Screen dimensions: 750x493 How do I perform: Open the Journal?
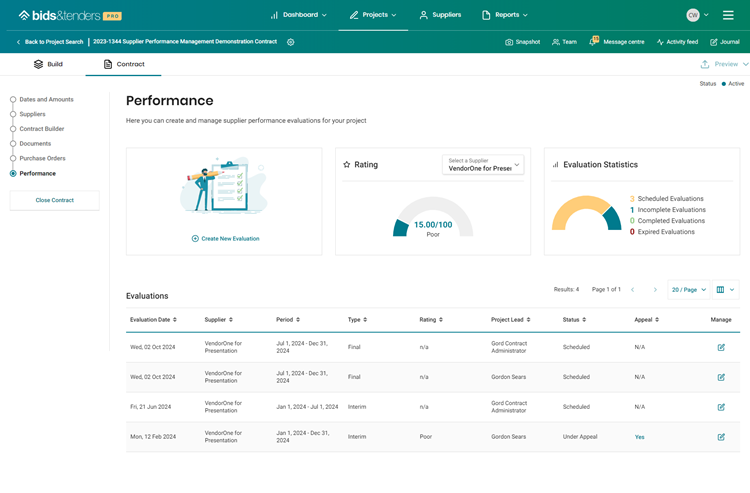point(725,42)
